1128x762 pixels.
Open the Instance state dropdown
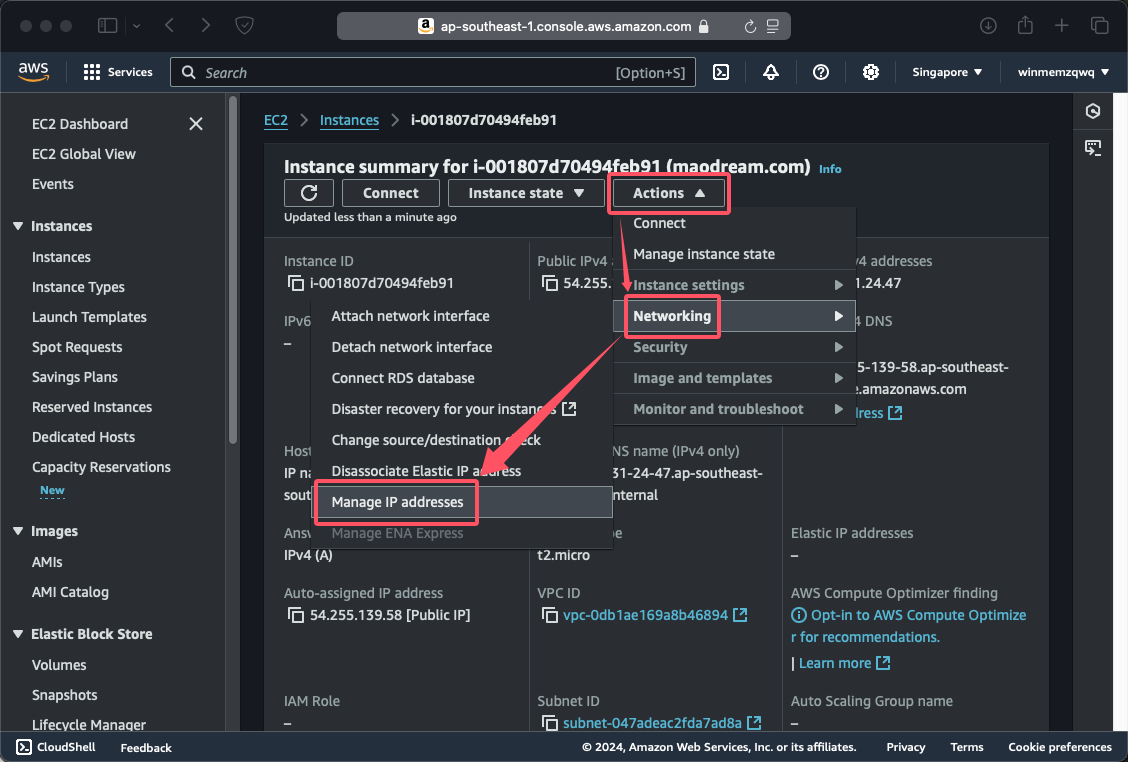tap(526, 193)
